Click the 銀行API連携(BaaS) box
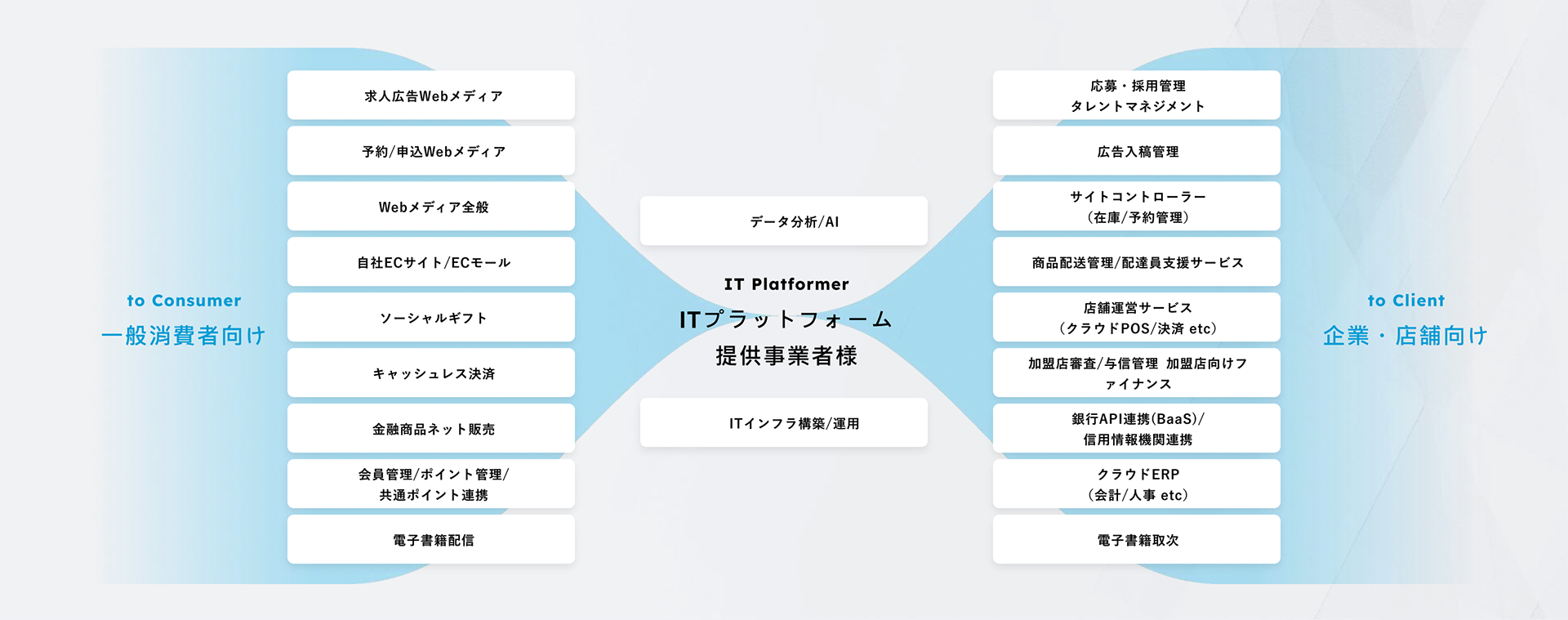Image resolution: width=1568 pixels, height=620 pixels. click(x=1137, y=429)
